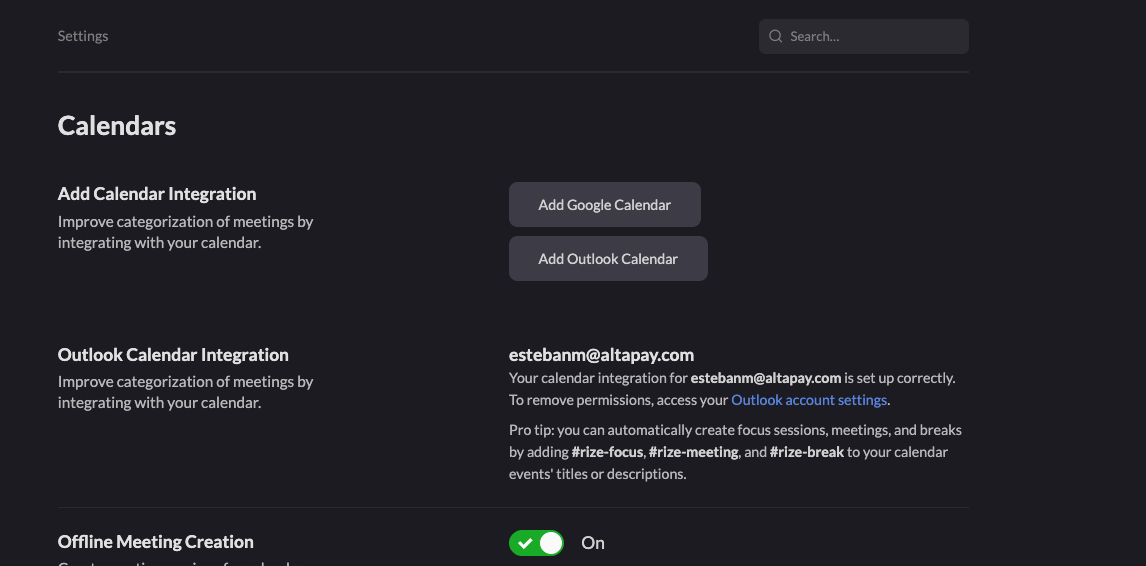Click the #rize-meeting hashtag text
The width and height of the screenshot is (1146, 566).
click(694, 452)
